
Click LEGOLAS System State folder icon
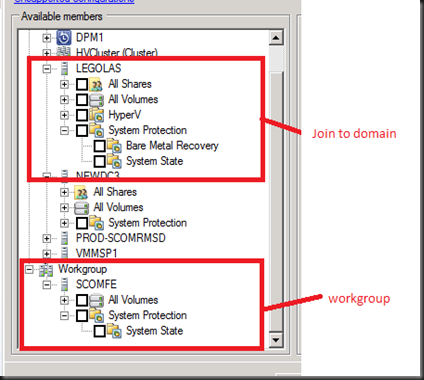pyautogui.click(x=114, y=161)
